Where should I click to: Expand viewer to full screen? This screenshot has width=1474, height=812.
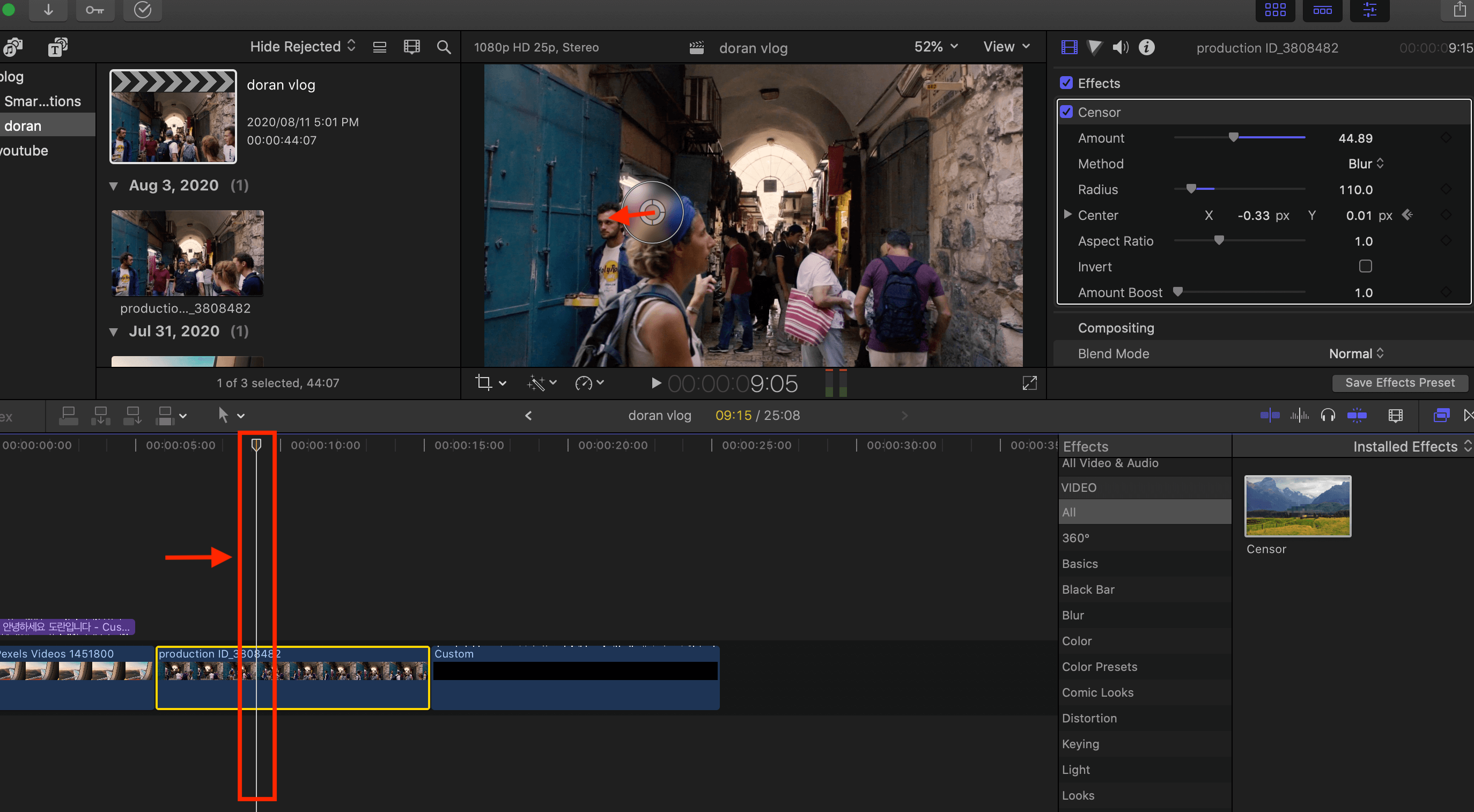click(x=1029, y=383)
